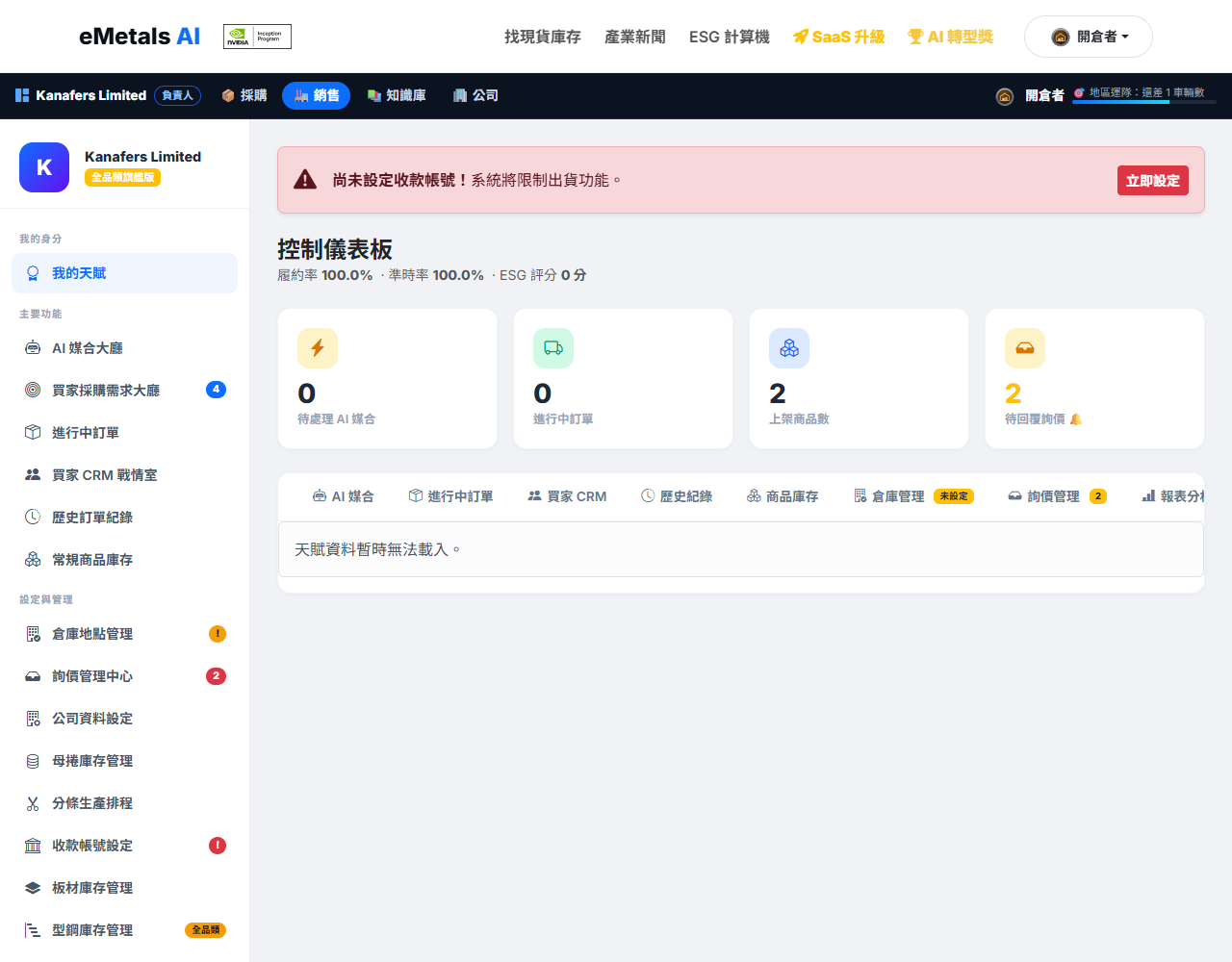Switch to the 報表分析 dashboard tab
This screenshot has height=962, width=1232.
[x=1173, y=496]
